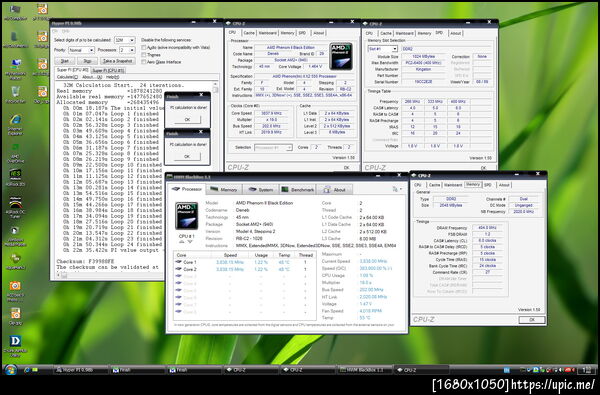This screenshot has width=600, height=395.
Task: Click the Start button in Hyper PI
Action: pos(65,61)
